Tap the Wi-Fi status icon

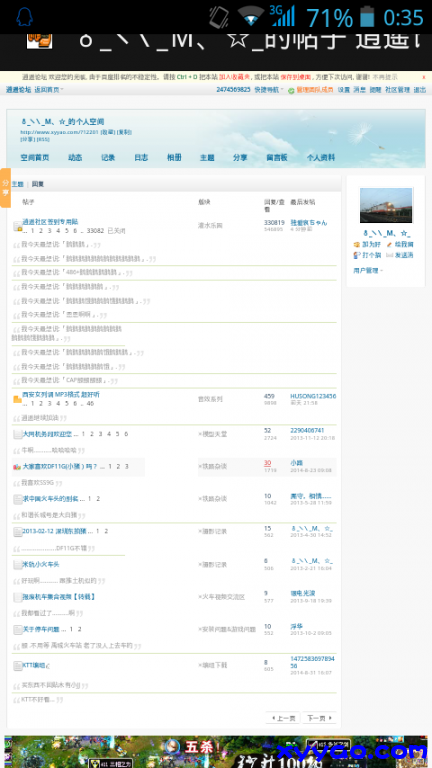tap(251, 16)
